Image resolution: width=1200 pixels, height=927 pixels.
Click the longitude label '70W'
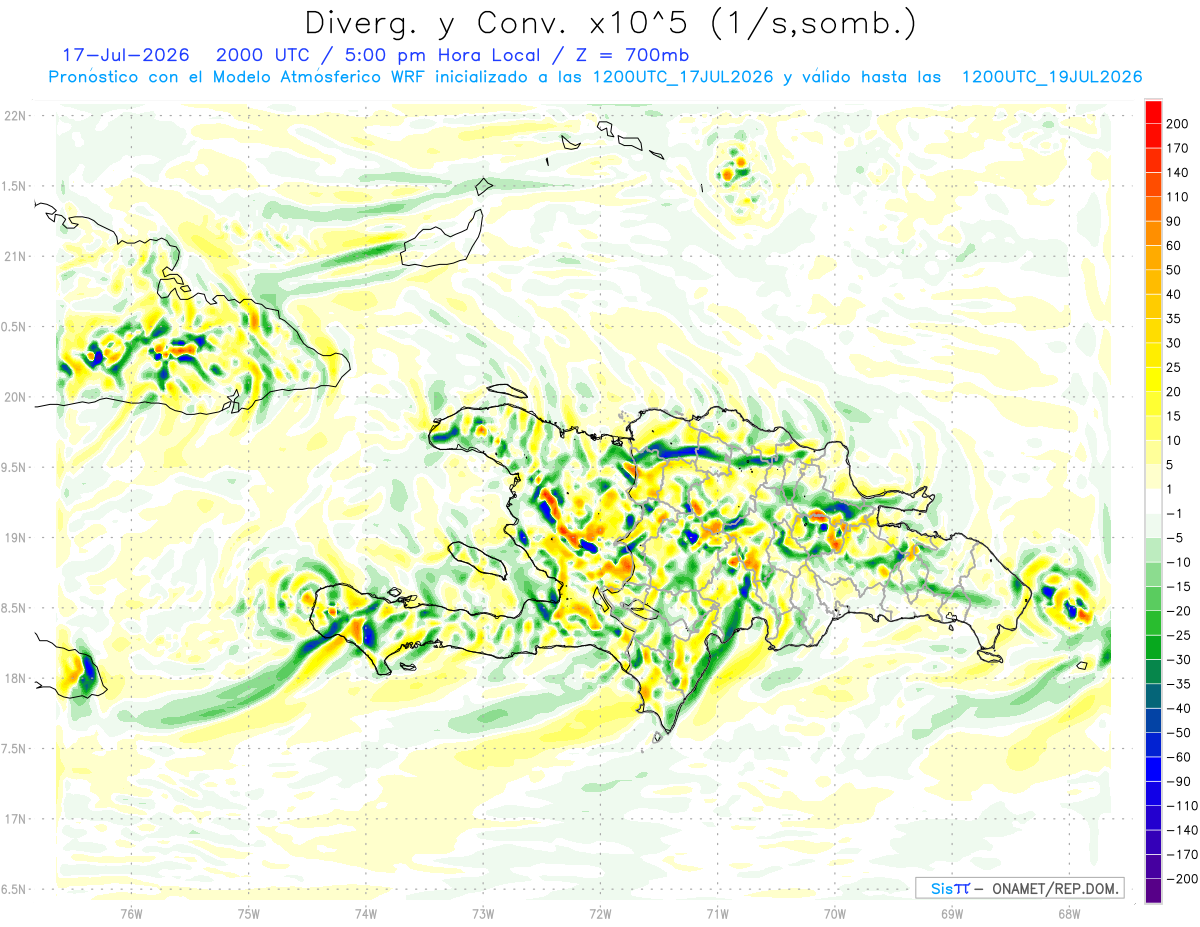(x=835, y=913)
